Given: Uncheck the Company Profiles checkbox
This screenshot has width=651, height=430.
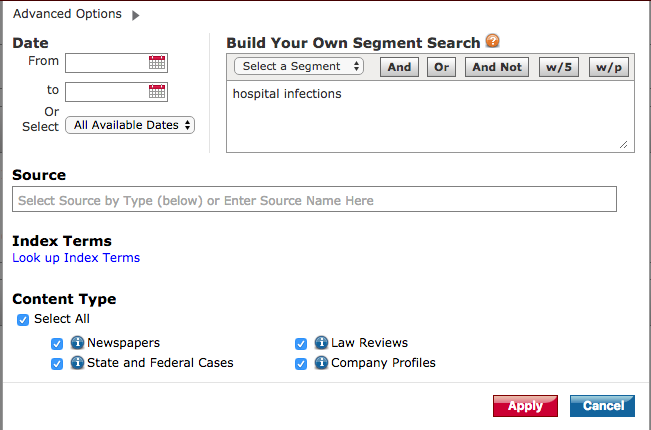Looking at the screenshot, I should 301,364.
